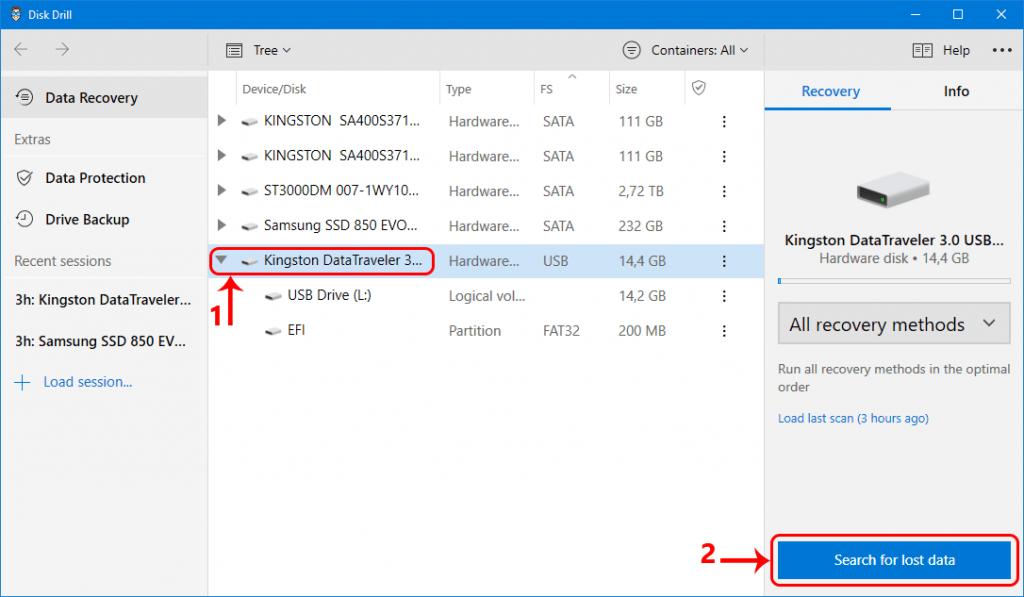Open Load last scan from 3 hours ago

point(852,418)
